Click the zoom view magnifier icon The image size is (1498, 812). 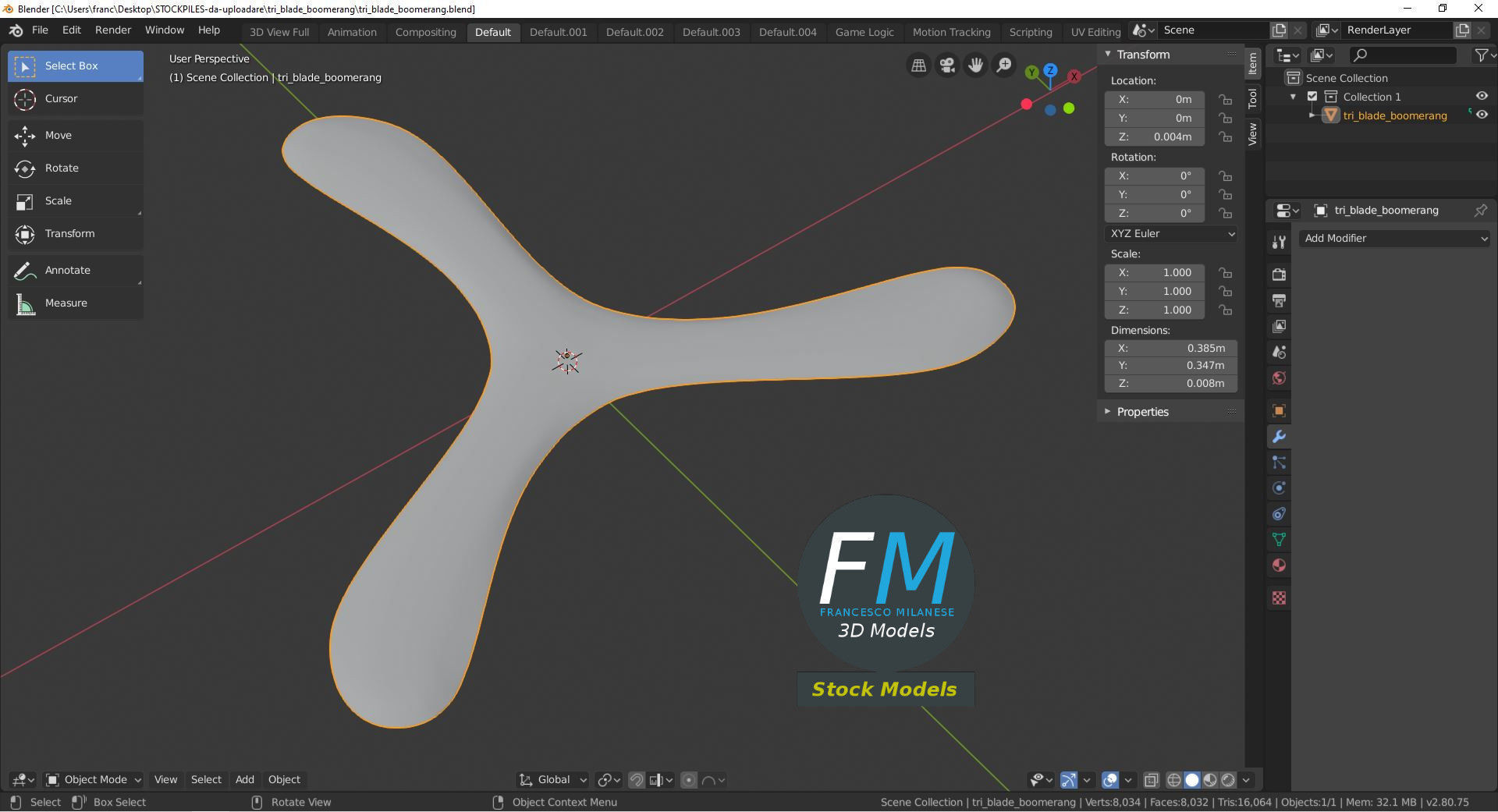pos(1004,66)
